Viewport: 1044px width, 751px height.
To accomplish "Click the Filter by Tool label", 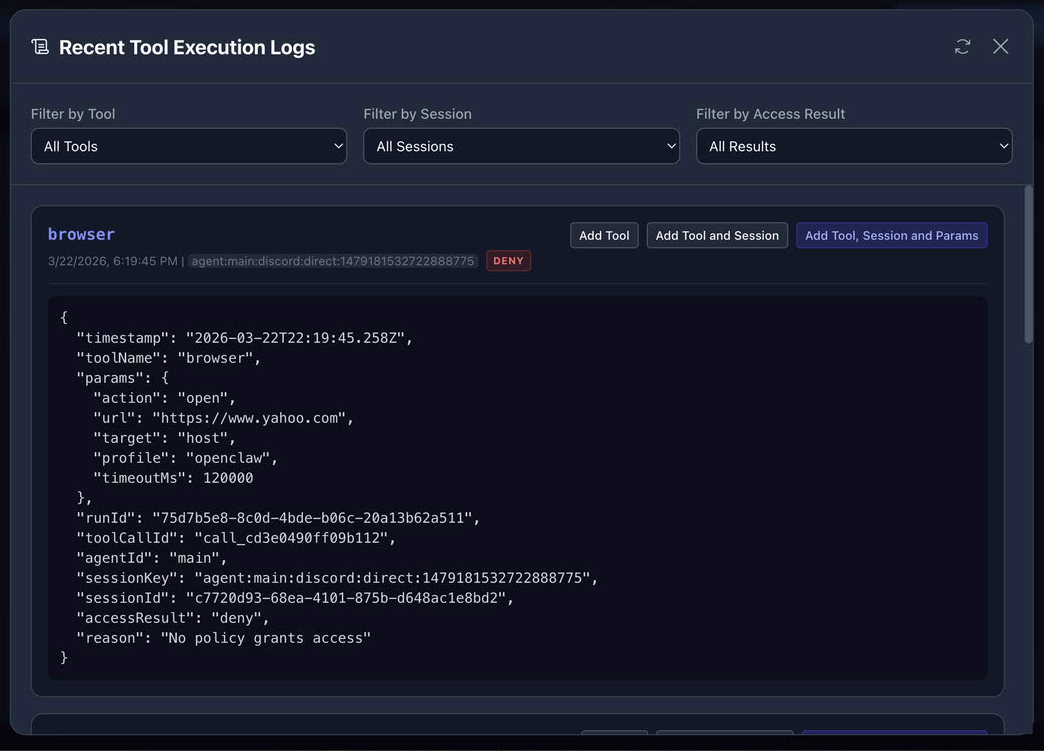I will 73,114.
